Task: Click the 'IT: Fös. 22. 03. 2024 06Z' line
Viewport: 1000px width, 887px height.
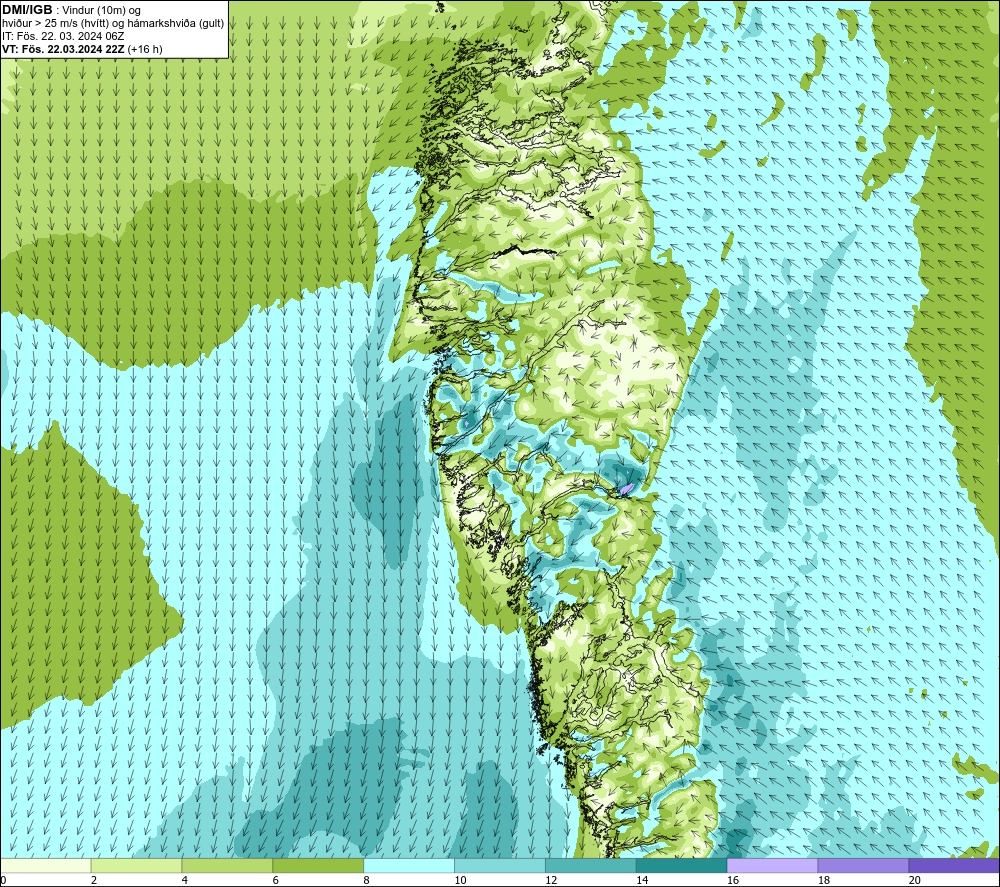Action: point(63,36)
